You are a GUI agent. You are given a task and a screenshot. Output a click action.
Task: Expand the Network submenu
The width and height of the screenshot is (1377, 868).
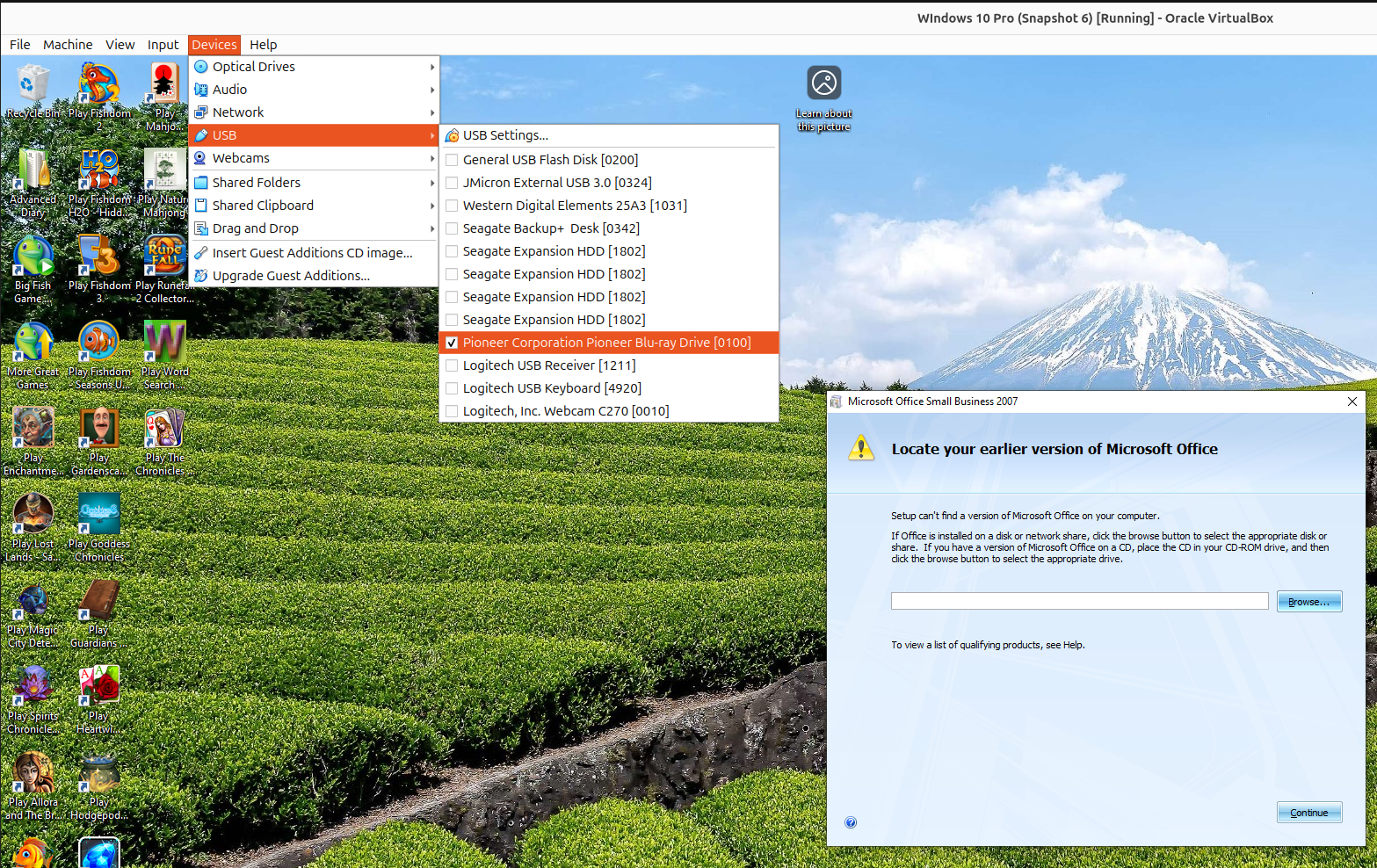click(x=314, y=112)
